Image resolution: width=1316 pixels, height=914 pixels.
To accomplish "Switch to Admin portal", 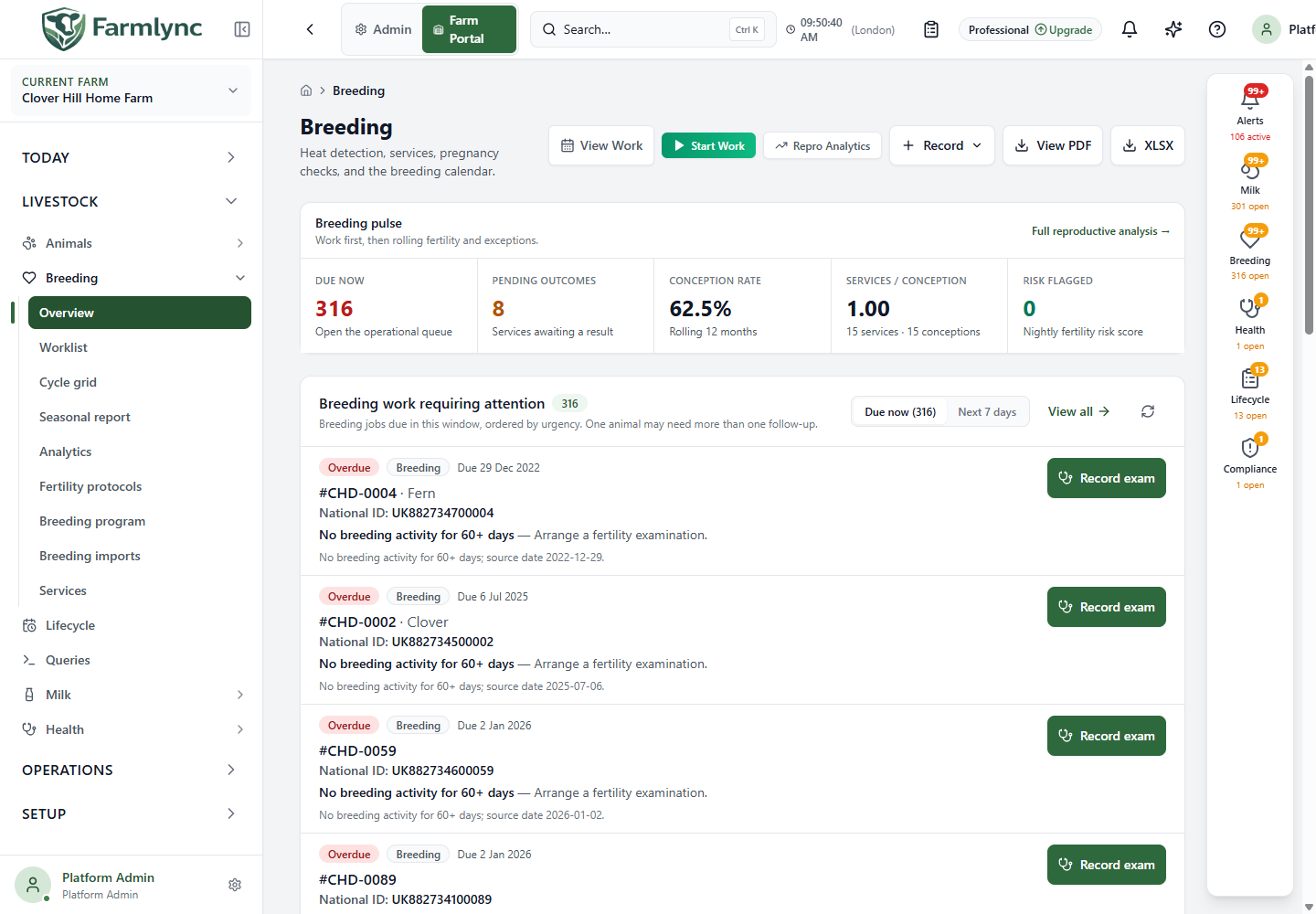I will coord(384,29).
